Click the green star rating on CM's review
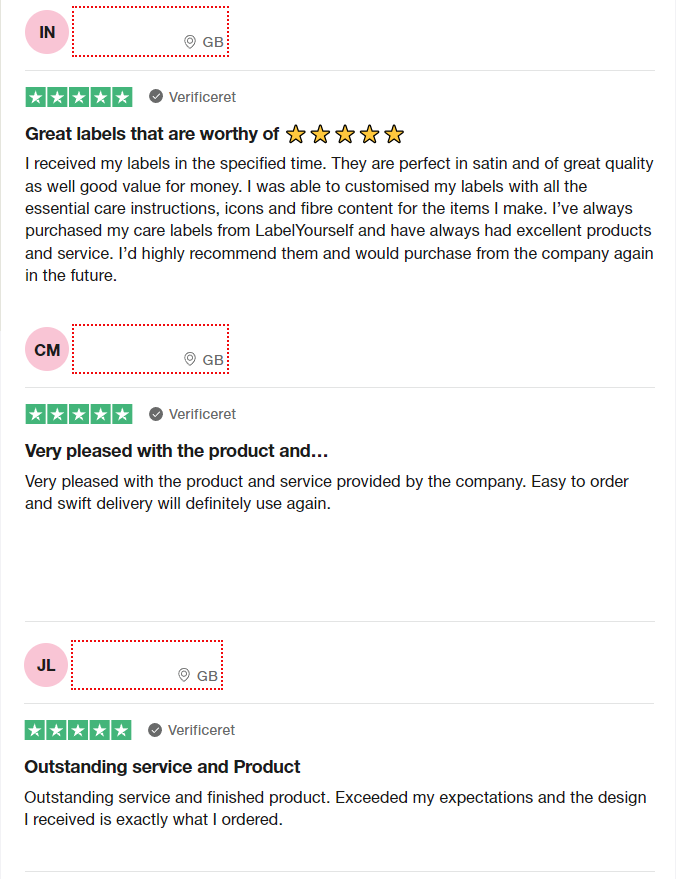Screen dimensions: 676x879 [x=79, y=414]
